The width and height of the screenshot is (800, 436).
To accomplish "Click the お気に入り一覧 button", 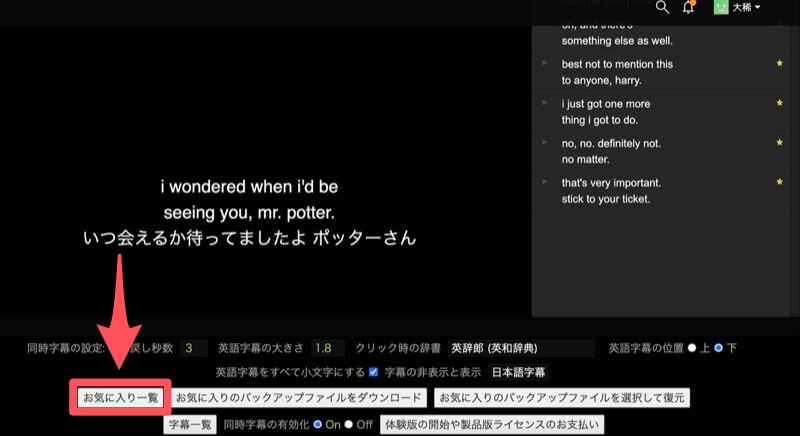I will pyautogui.click(x=120, y=397).
